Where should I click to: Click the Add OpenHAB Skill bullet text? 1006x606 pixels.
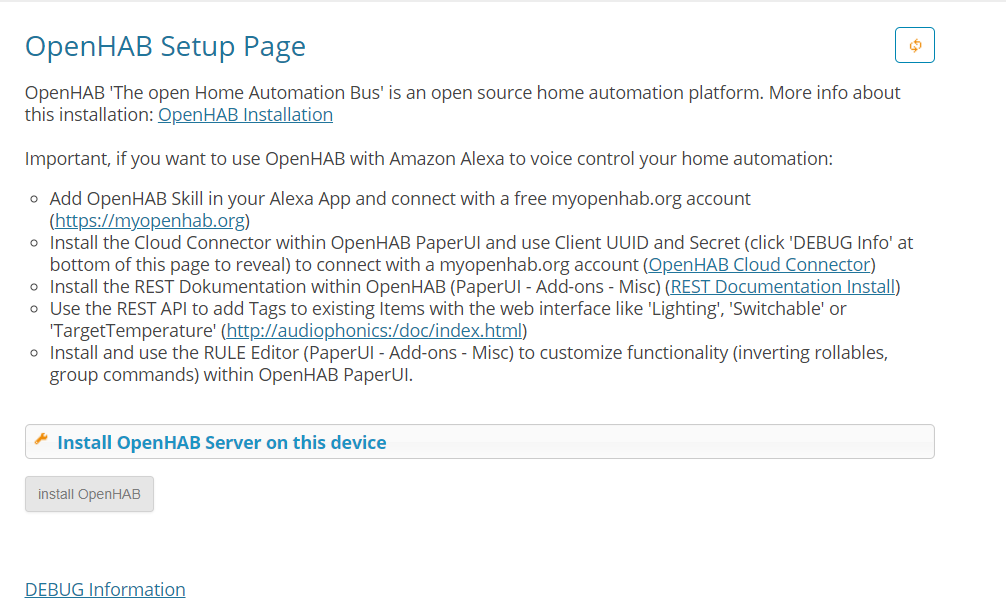(x=400, y=210)
